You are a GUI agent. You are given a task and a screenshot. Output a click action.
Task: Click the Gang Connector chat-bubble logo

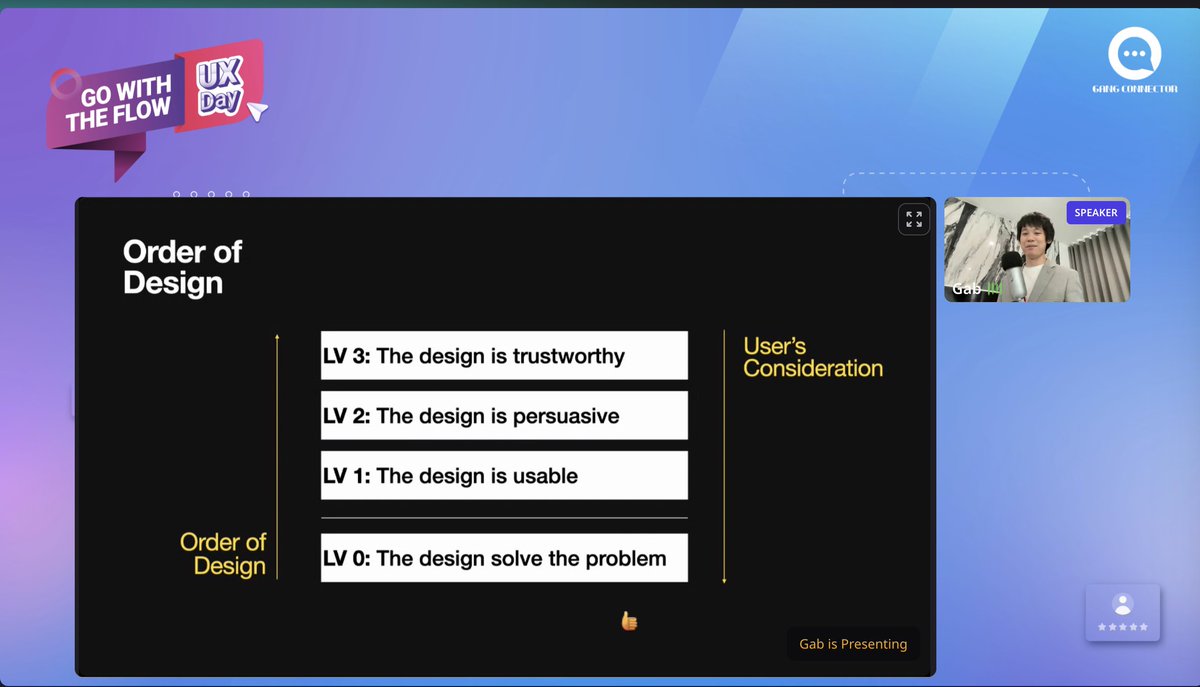point(1135,55)
